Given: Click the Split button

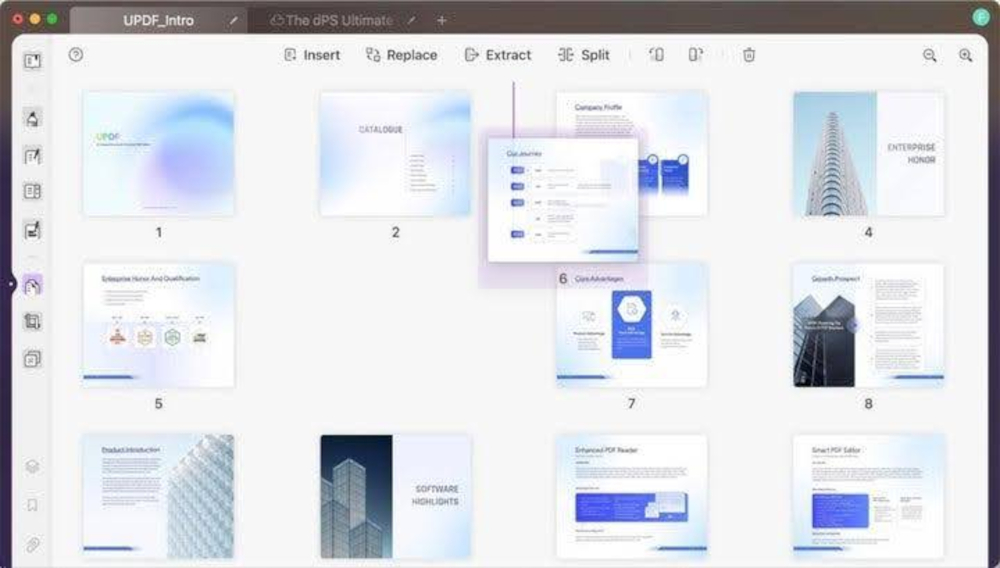Looking at the screenshot, I should click(584, 55).
